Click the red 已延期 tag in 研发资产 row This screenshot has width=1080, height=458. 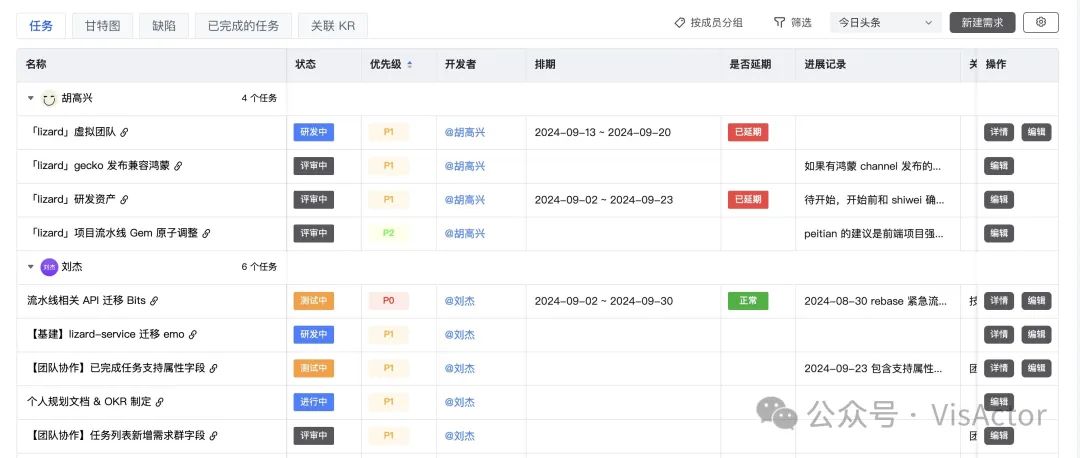[x=748, y=200]
